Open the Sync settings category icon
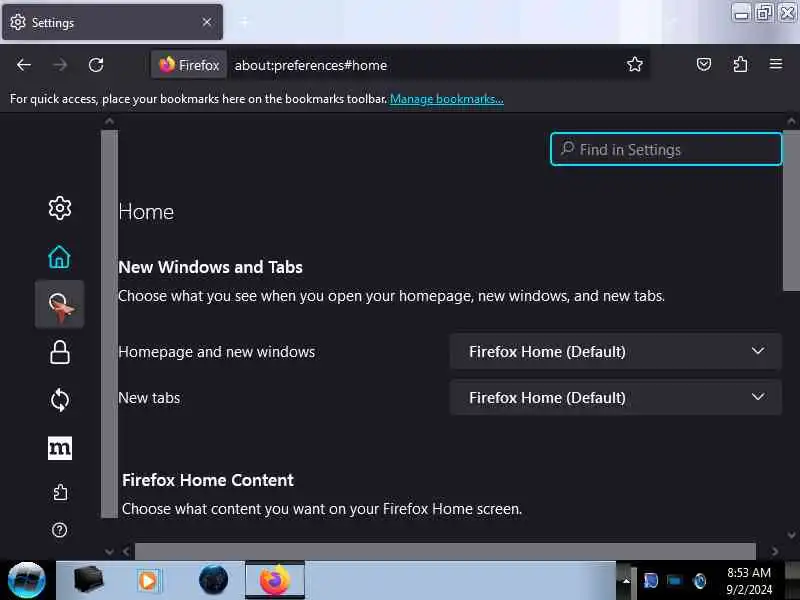This screenshot has width=800, height=600. pos(60,400)
